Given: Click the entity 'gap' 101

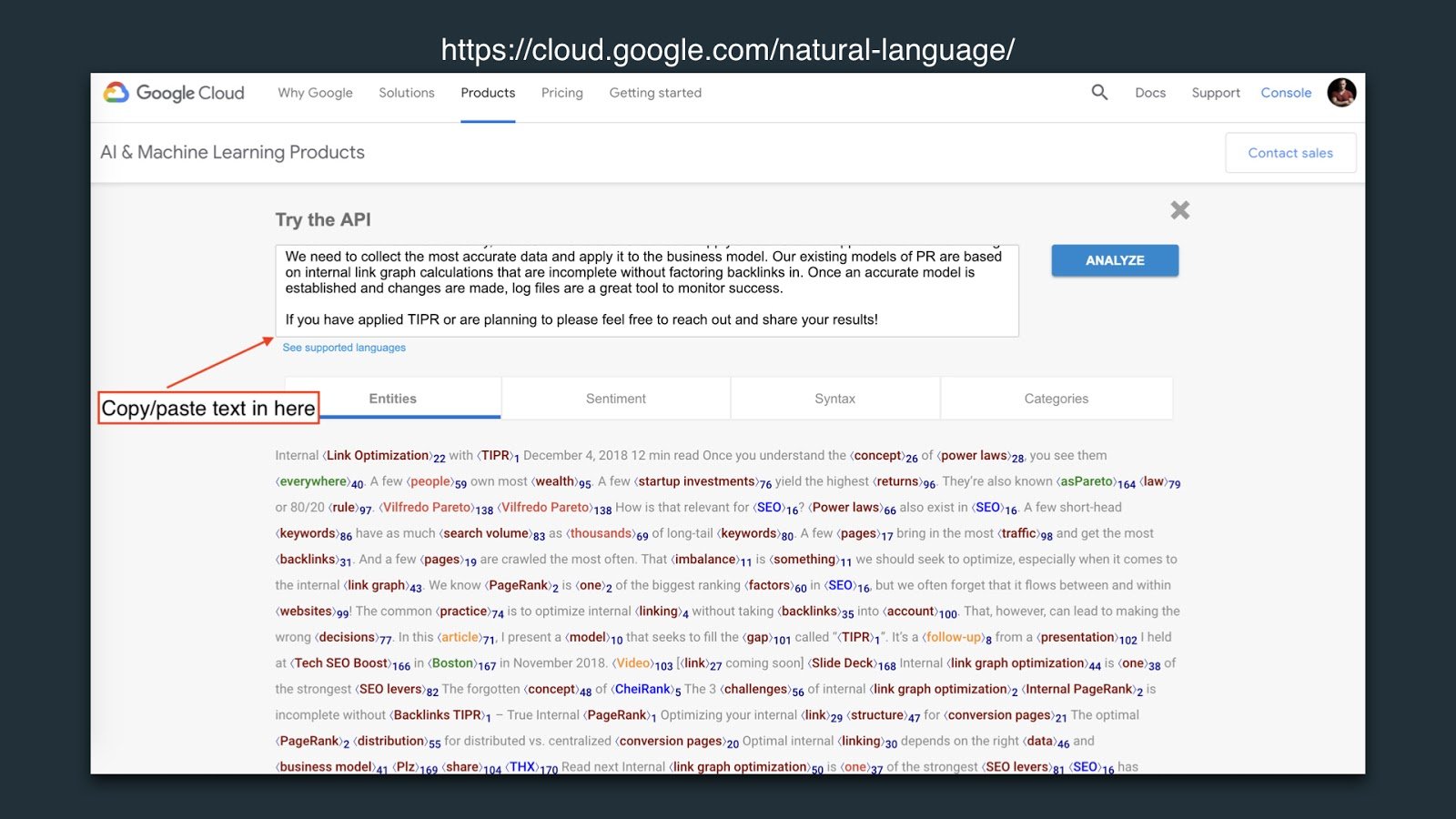Looking at the screenshot, I should click(766, 637).
